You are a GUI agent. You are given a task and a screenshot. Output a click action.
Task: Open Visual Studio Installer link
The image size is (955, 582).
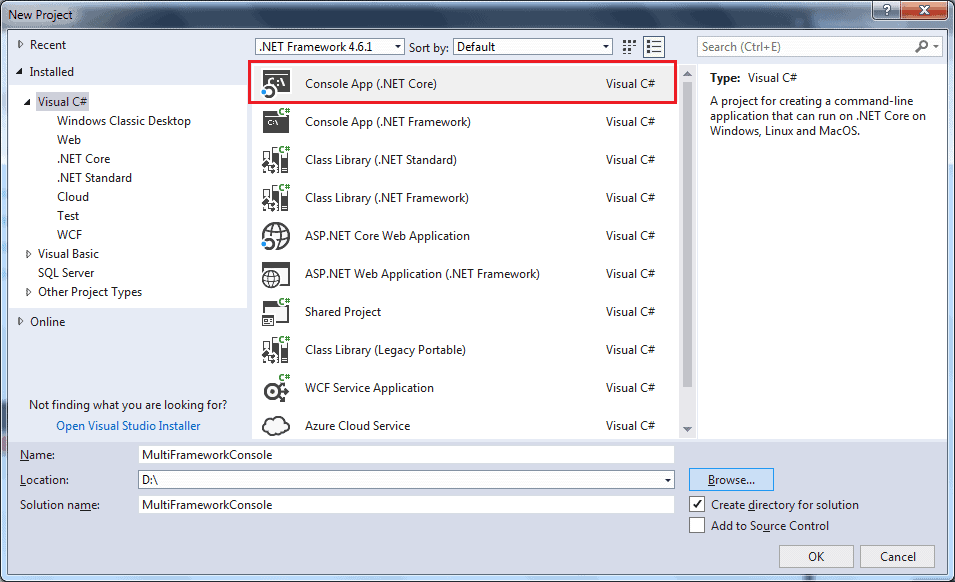(128, 425)
